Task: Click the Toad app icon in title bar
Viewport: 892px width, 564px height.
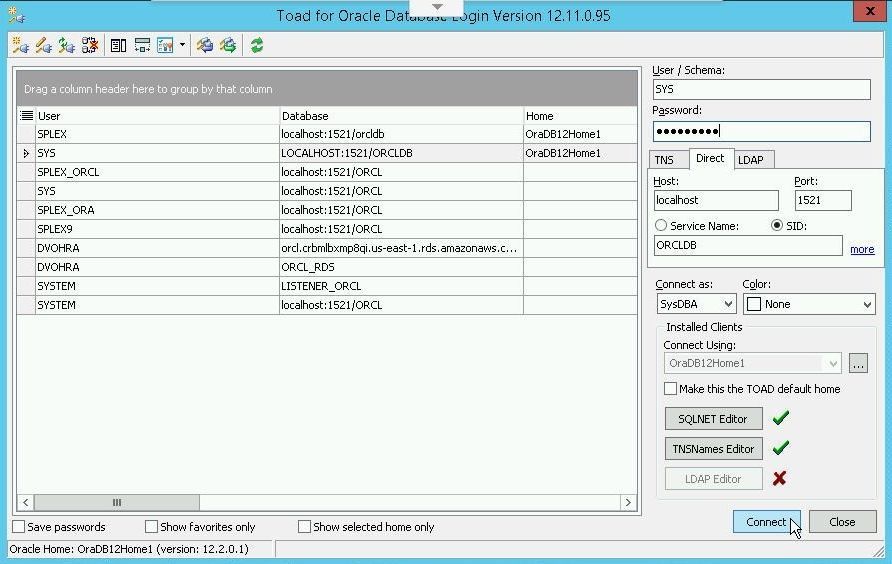Action: pos(16,15)
